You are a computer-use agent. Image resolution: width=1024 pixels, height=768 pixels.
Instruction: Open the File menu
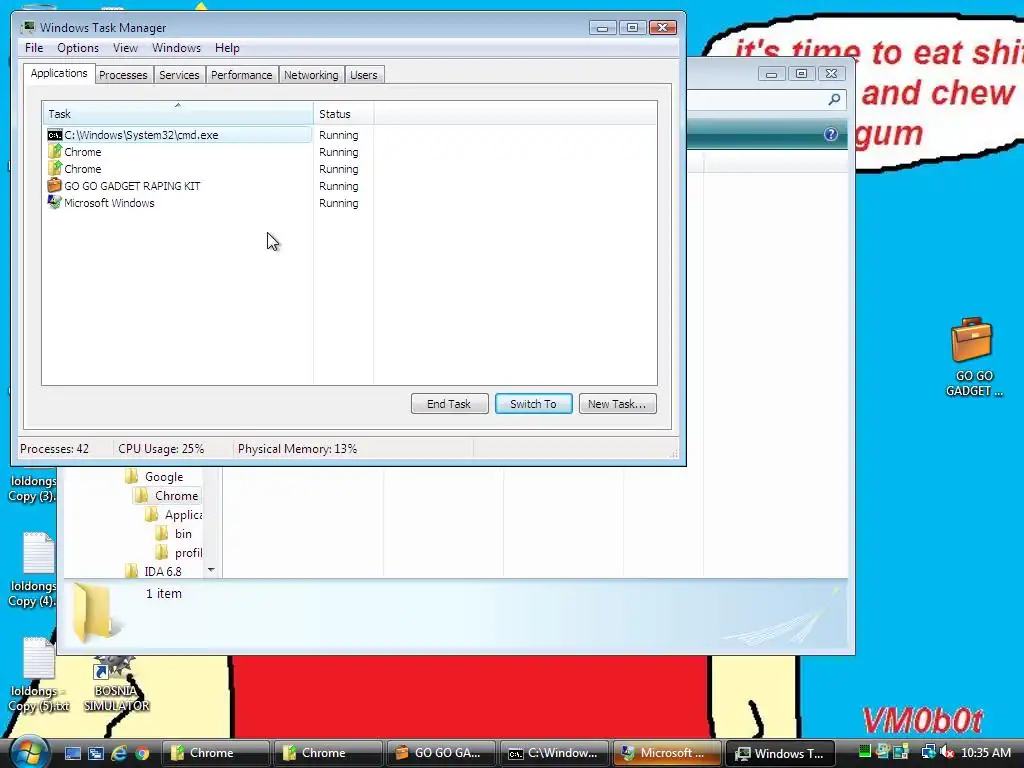coord(34,48)
